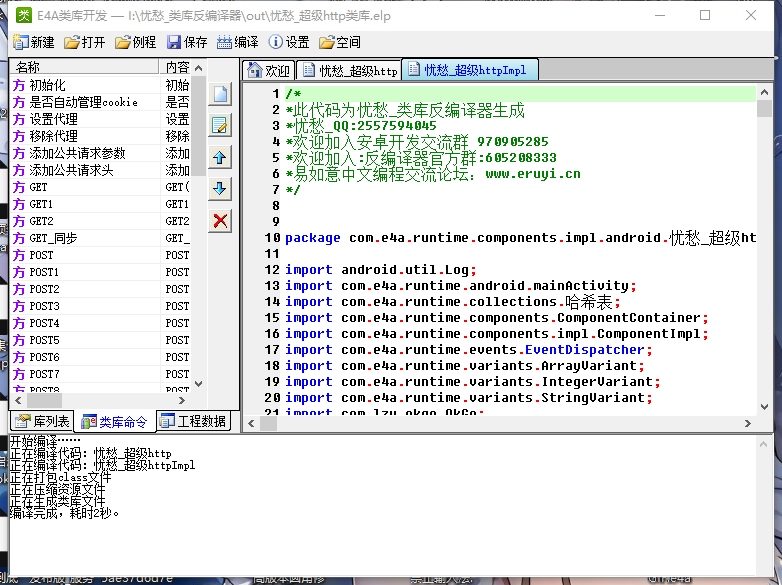This screenshot has height=585, width=782.
Task: Click the 内容 column header
Action: tap(176, 67)
